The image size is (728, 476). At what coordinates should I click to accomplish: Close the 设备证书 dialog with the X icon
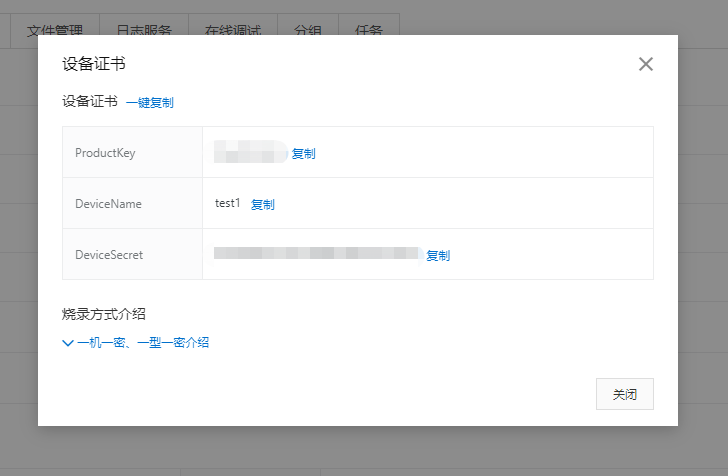[x=645, y=64]
